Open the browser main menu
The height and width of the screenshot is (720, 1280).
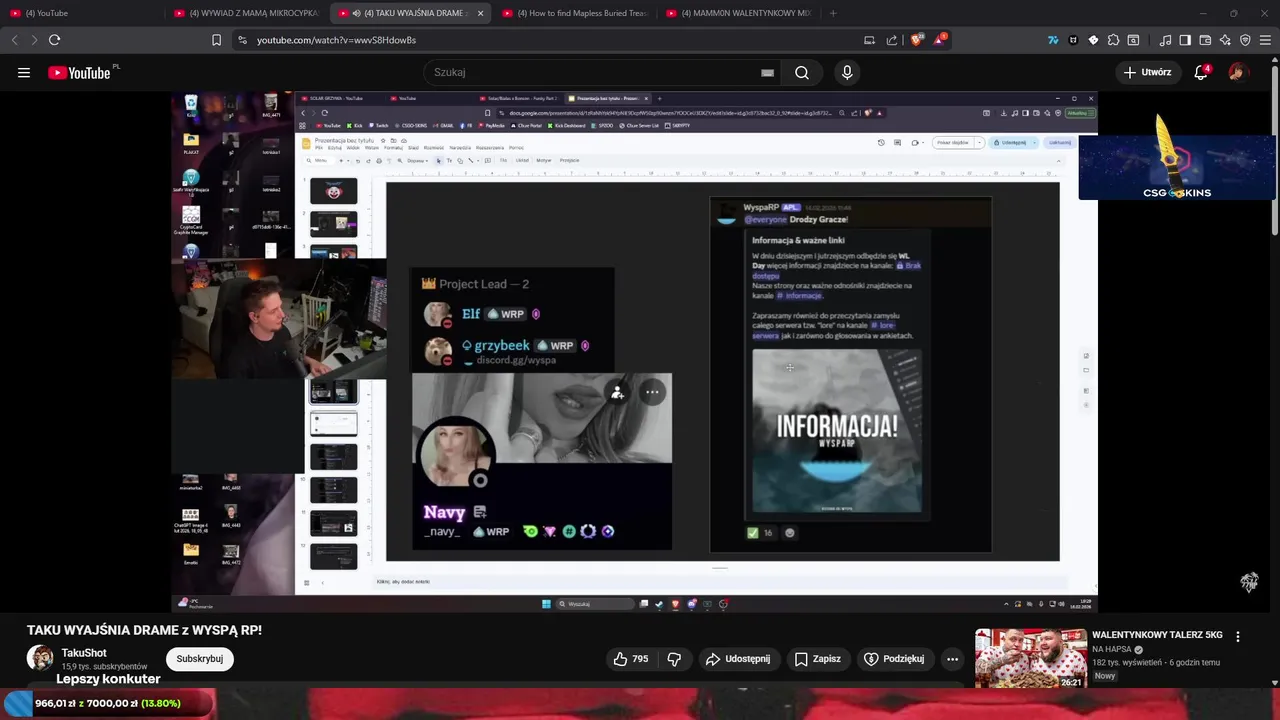[1266, 40]
